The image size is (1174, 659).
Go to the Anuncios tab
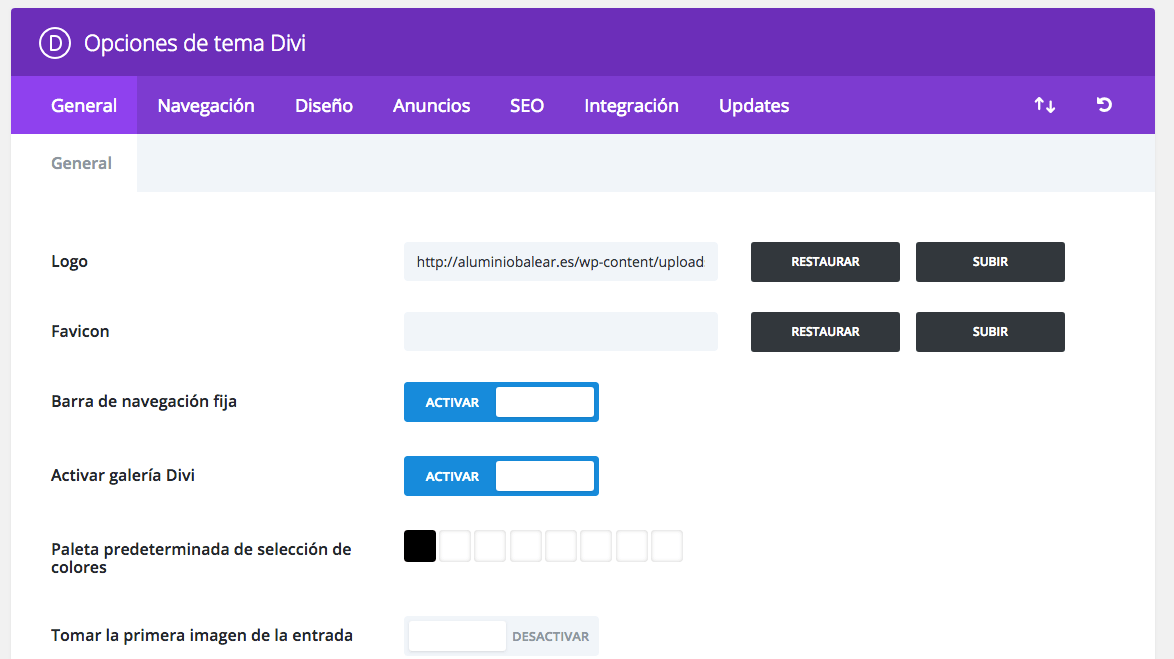pyautogui.click(x=431, y=106)
